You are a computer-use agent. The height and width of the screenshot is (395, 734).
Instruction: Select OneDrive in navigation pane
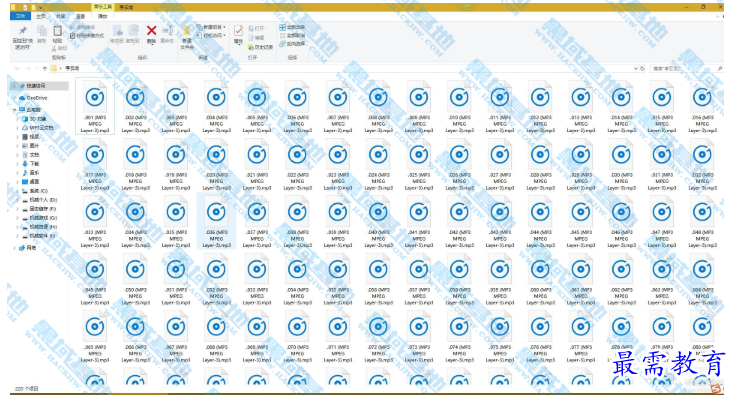coord(34,98)
